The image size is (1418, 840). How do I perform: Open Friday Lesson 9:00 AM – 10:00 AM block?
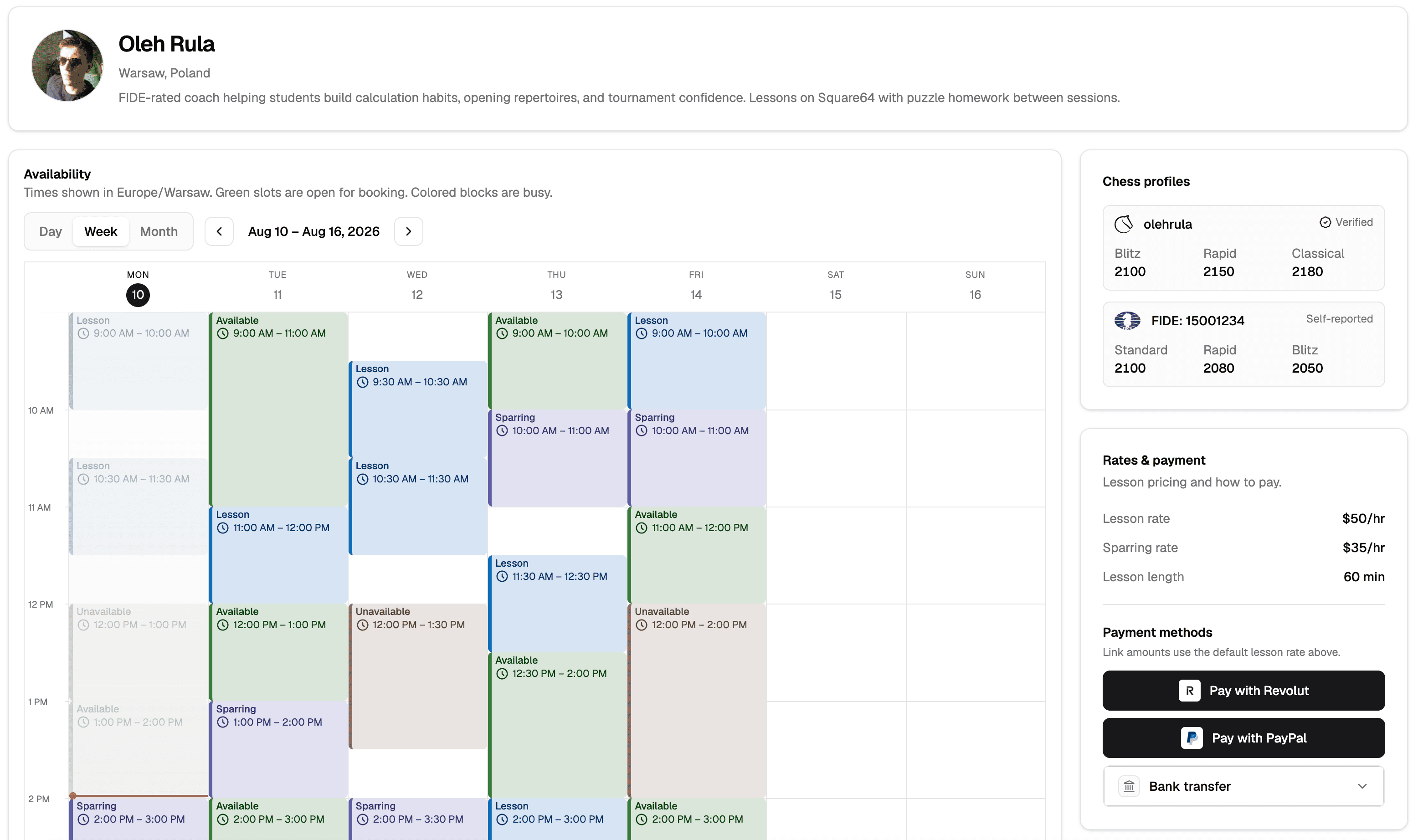(697, 361)
